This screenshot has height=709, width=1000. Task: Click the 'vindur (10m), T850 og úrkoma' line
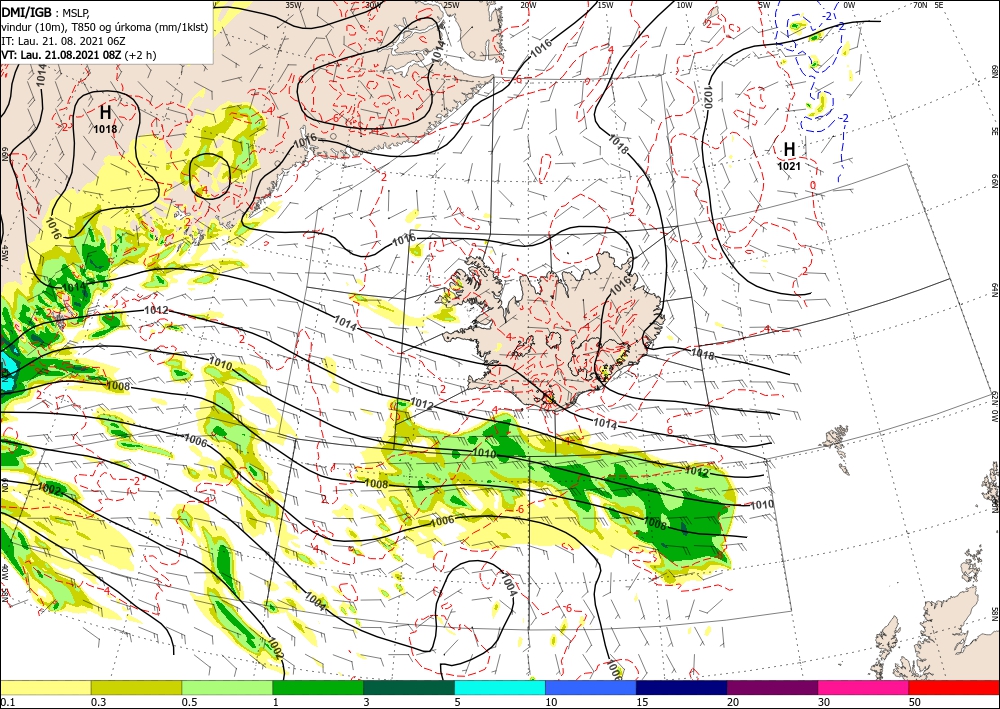click(x=105, y=27)
